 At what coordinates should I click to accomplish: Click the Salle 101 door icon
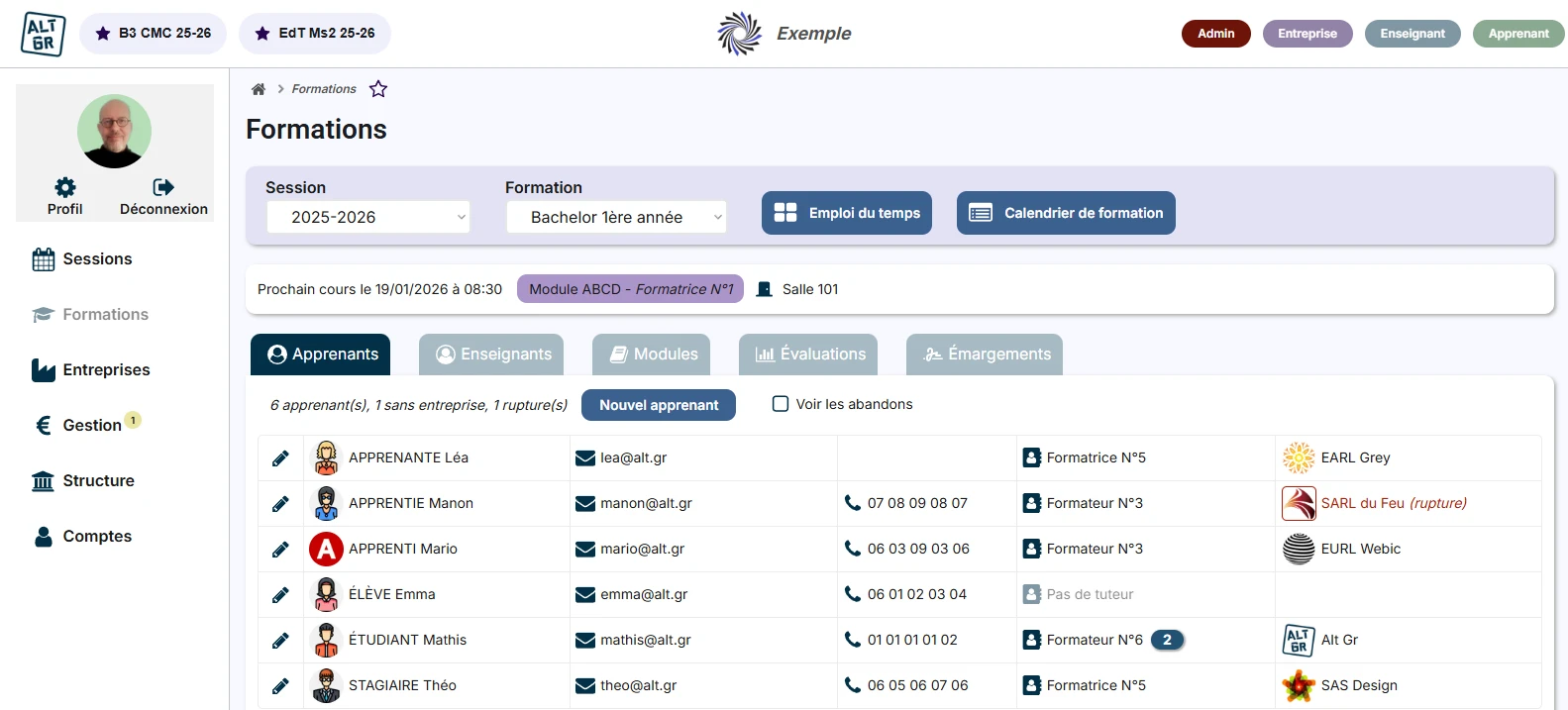coord(764,289)
